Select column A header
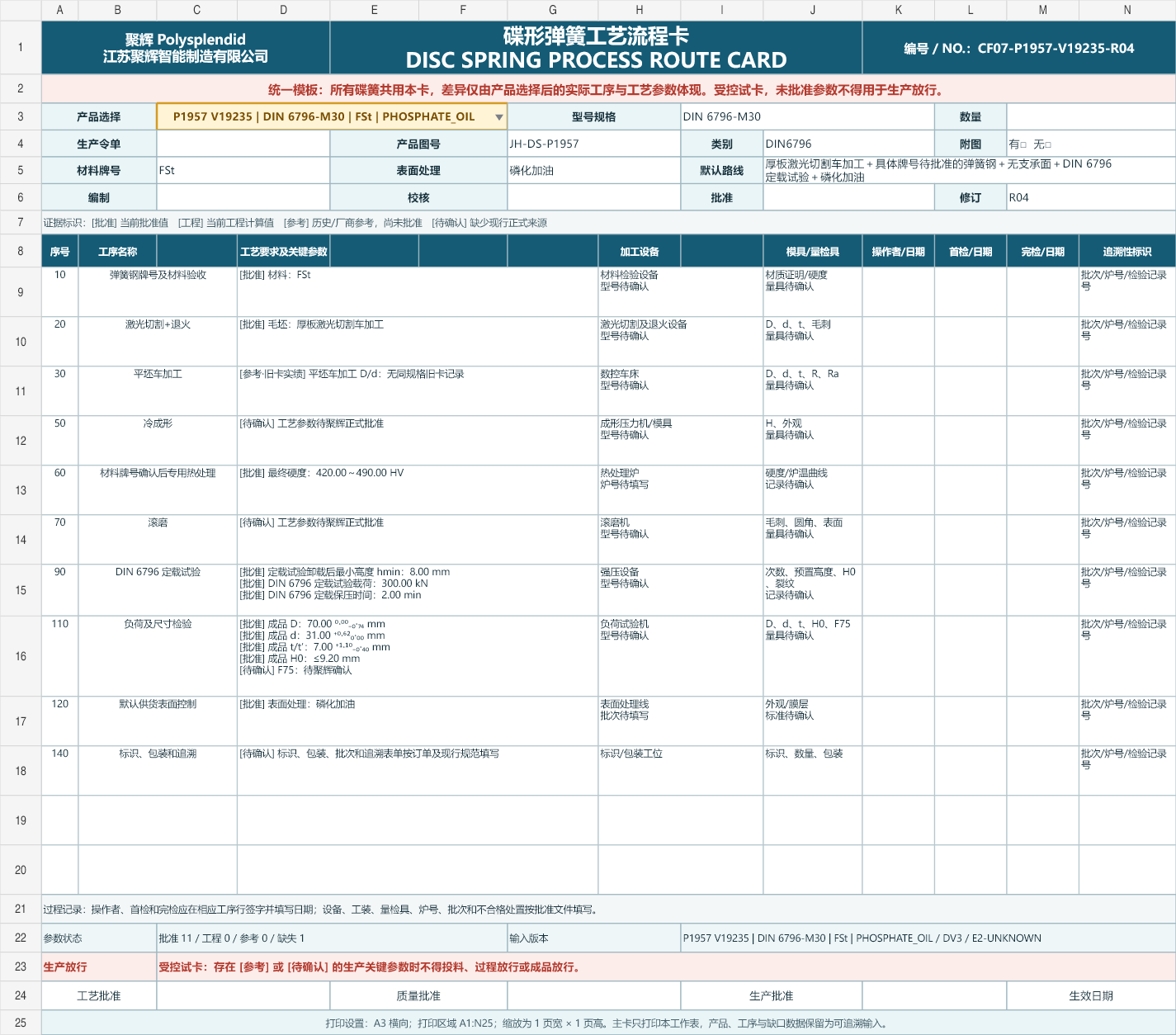 pos(60,10)
